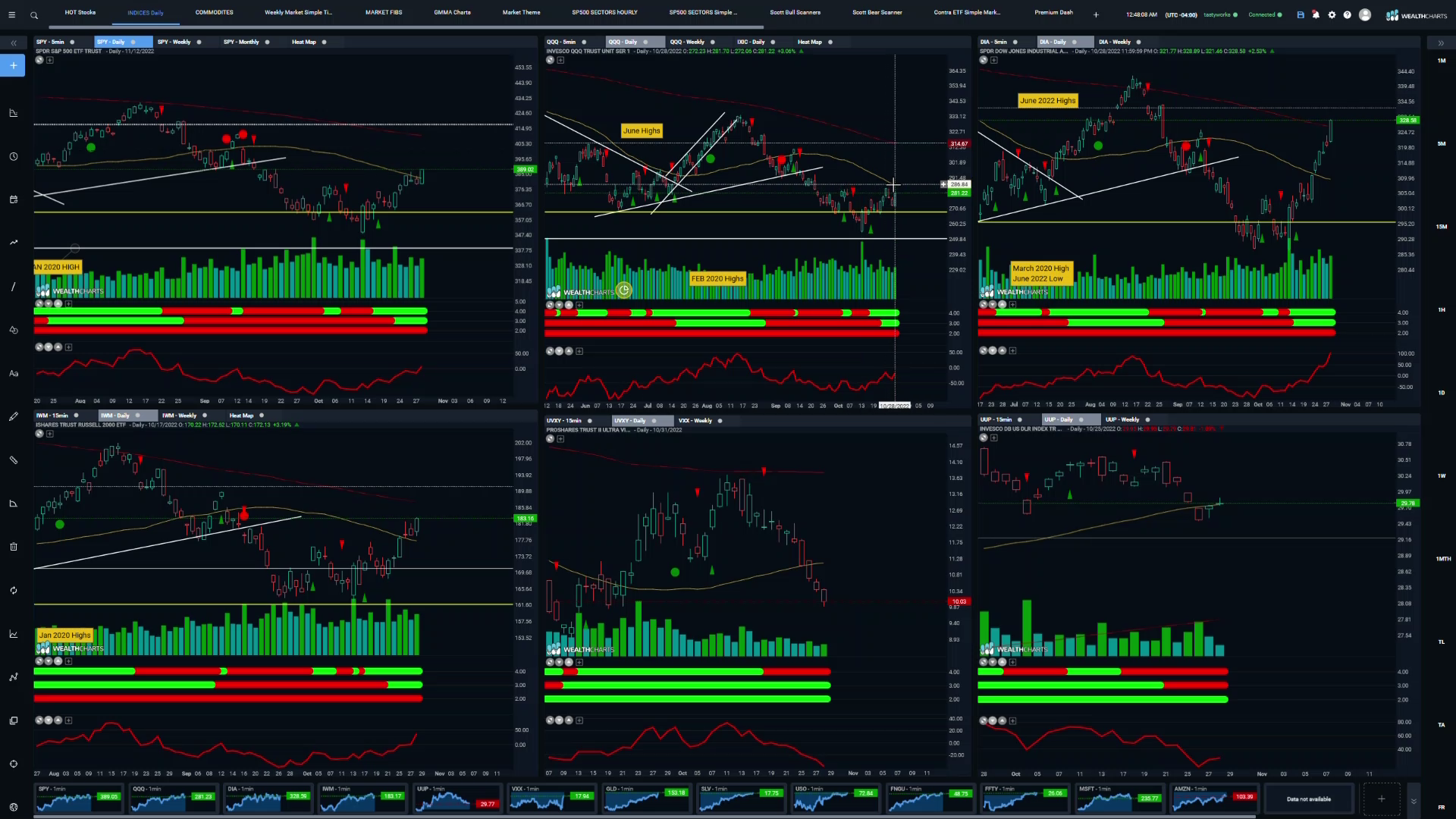Click the round settings icon on DIA chart
The image size is (1456, 819).
click(x=984, y=60)
